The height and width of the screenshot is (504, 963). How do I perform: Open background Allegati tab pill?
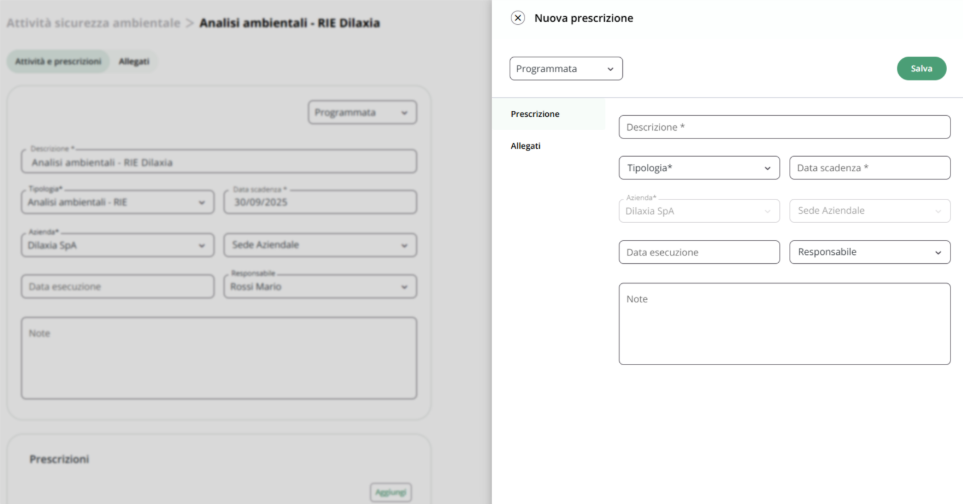(134, 61)
